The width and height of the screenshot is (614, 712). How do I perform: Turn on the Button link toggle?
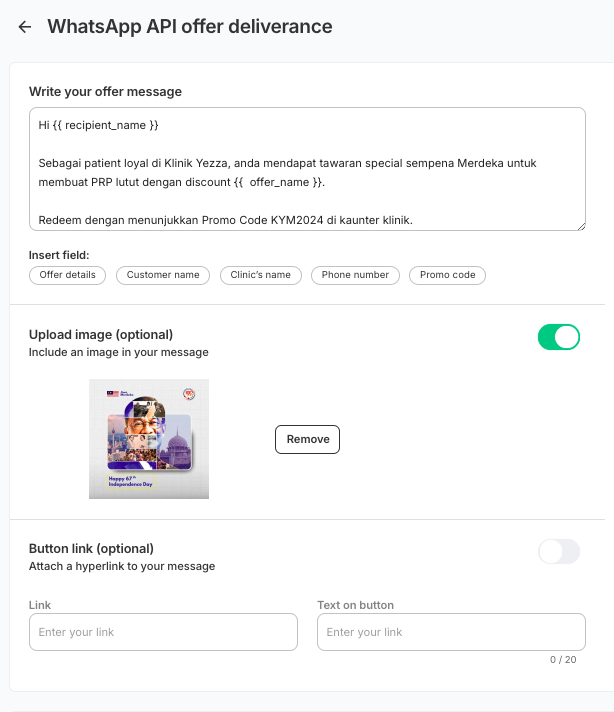click(558, 551)
